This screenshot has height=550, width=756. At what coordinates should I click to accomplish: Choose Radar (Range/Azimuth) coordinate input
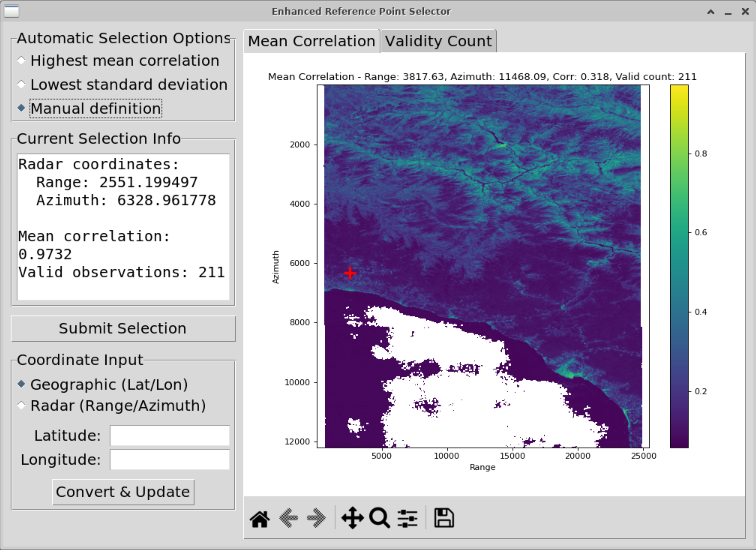[x=112, y=406]
